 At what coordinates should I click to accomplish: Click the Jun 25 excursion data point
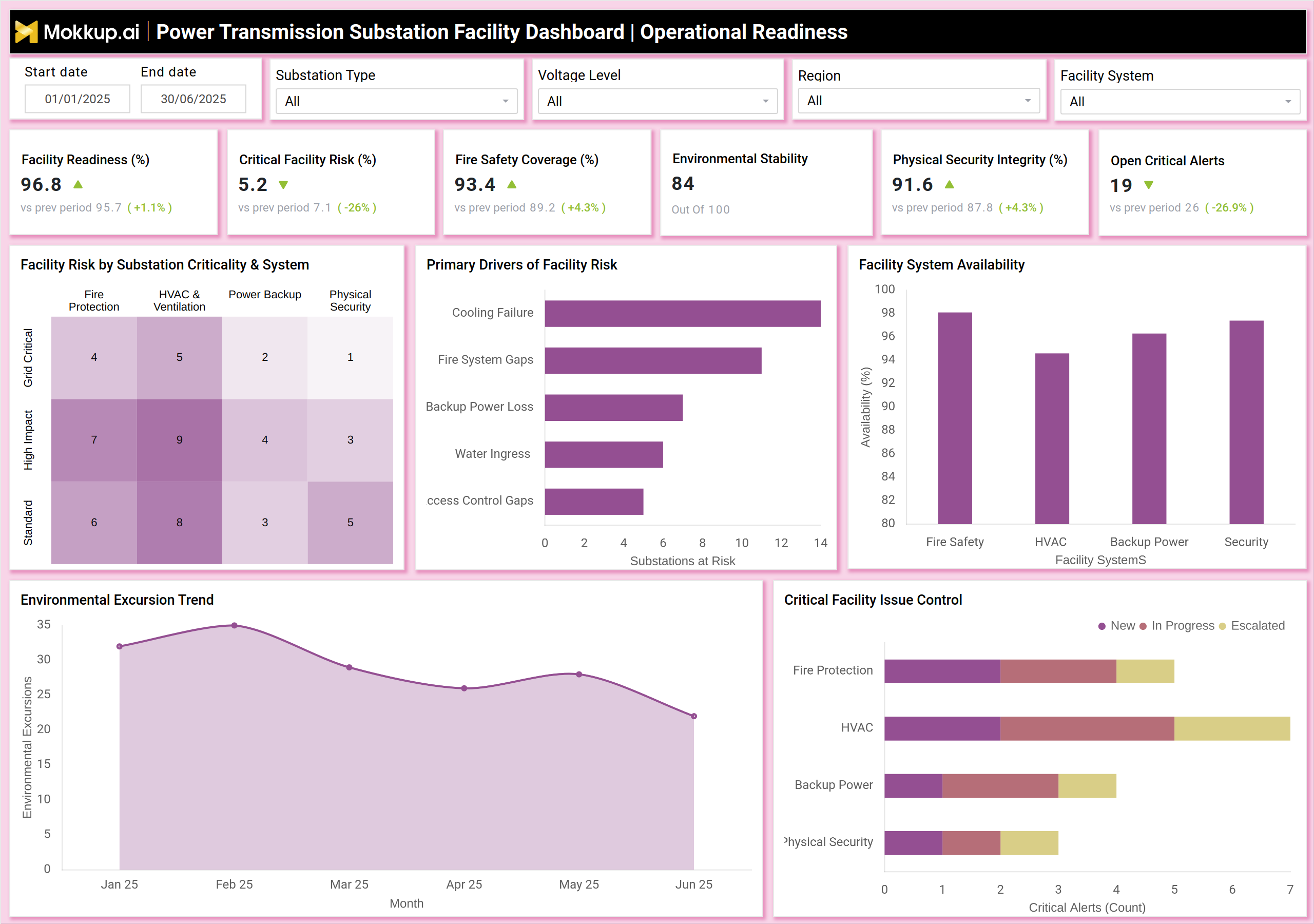pyautogui.click(x=693, y=716)
